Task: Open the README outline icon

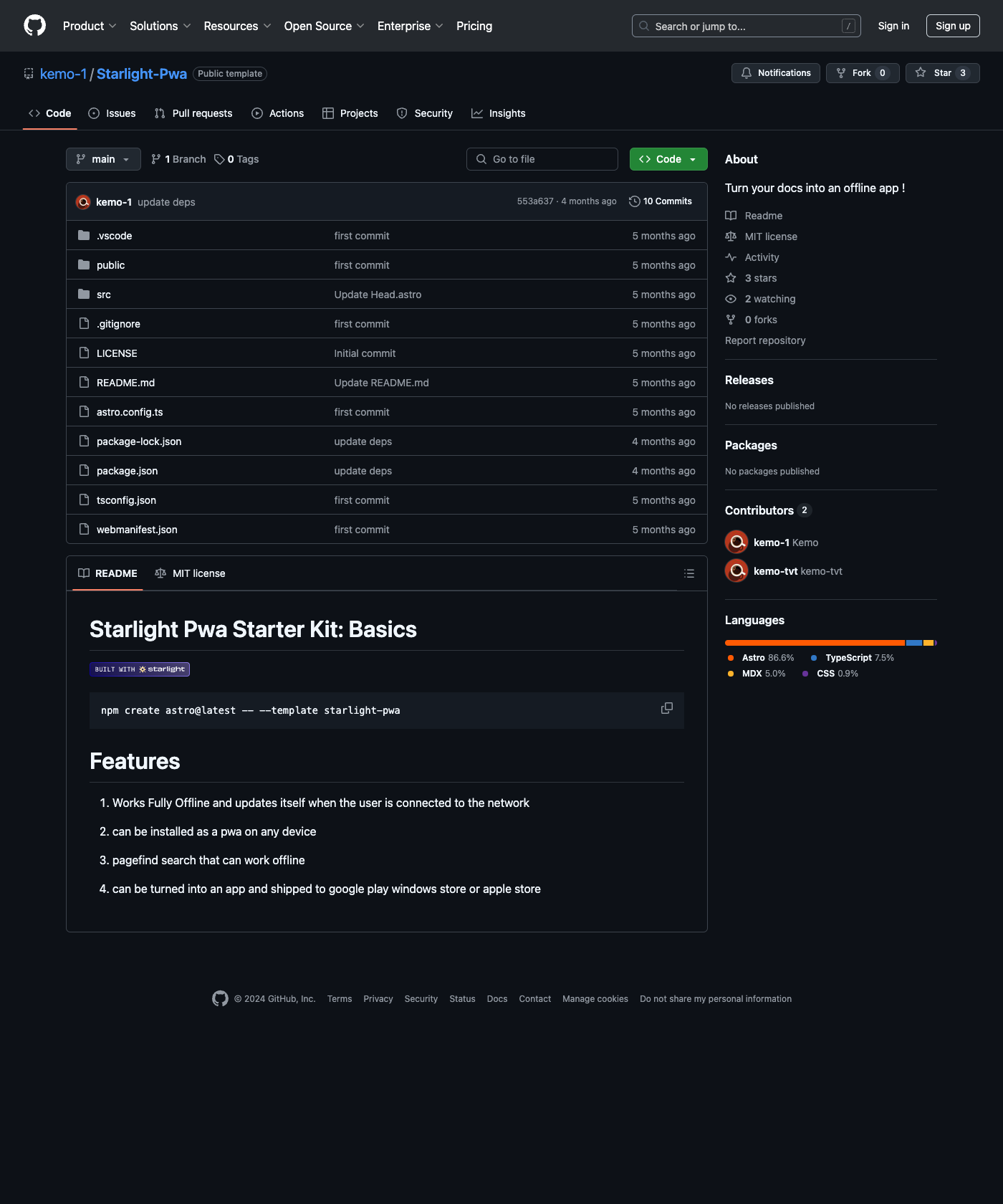Action: tap(688, 573)
